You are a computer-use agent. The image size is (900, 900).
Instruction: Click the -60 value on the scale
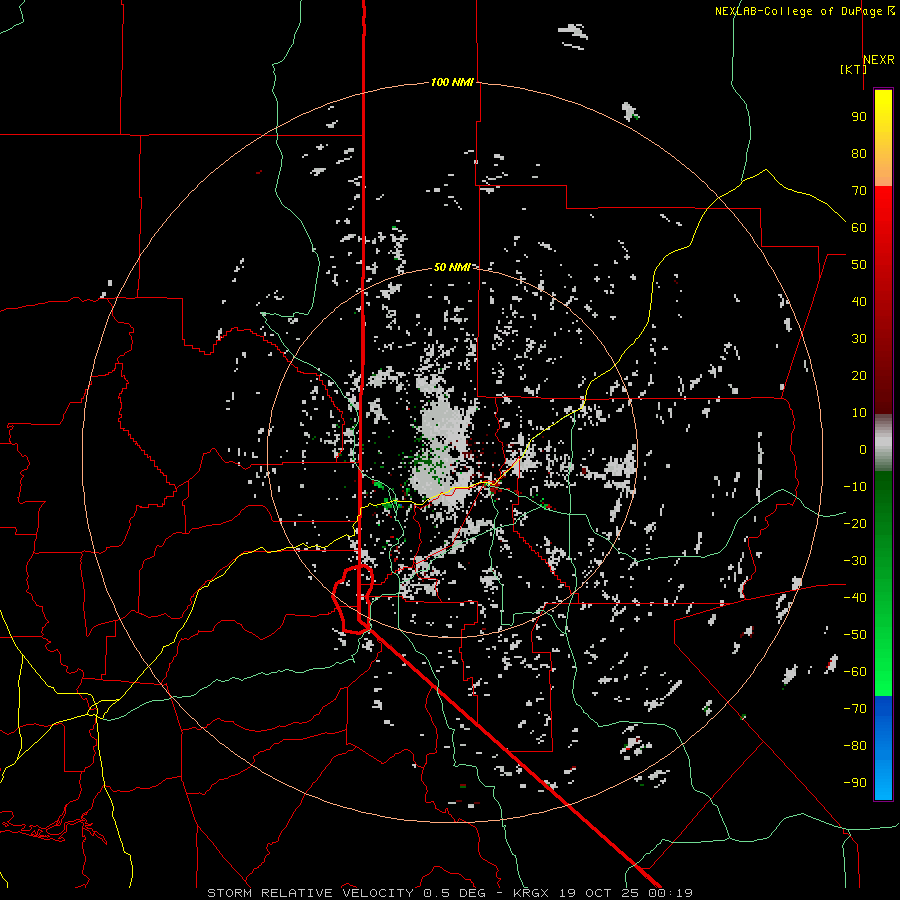(x=855, y=672)
